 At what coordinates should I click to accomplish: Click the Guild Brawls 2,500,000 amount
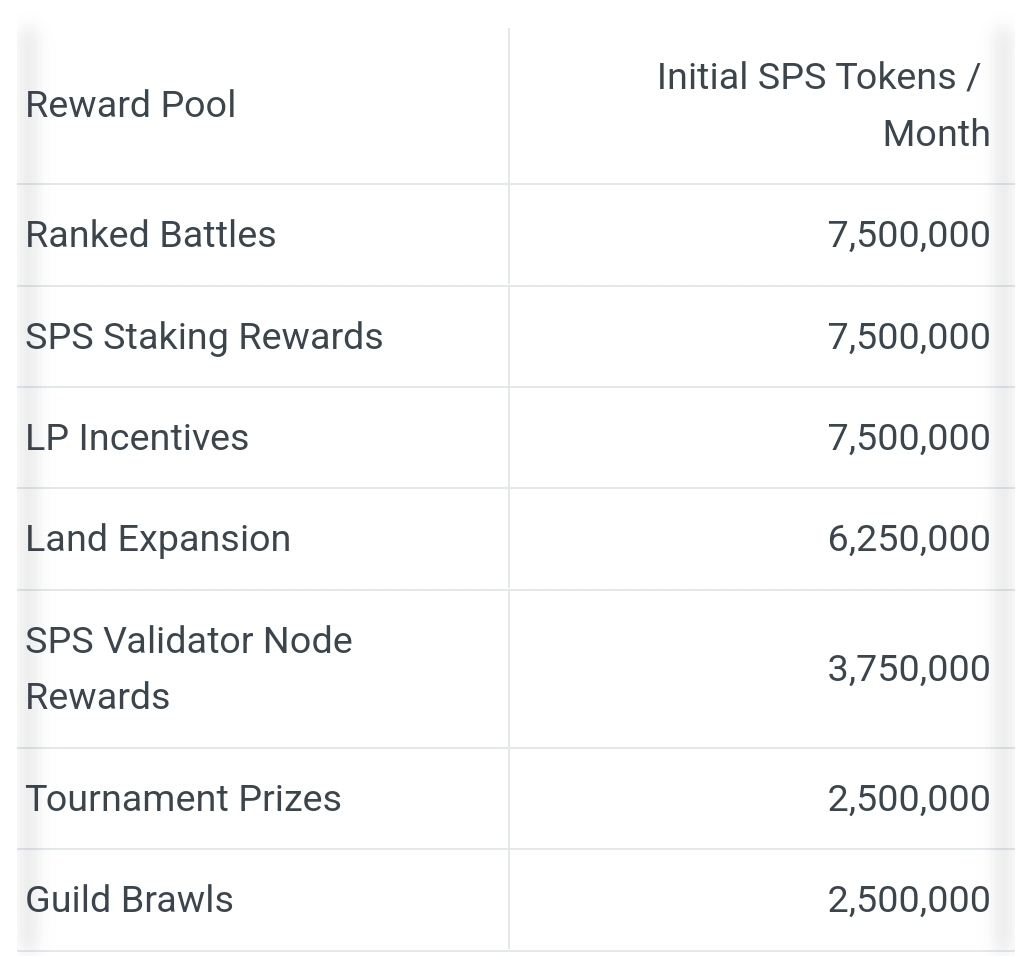pos(909,900)
